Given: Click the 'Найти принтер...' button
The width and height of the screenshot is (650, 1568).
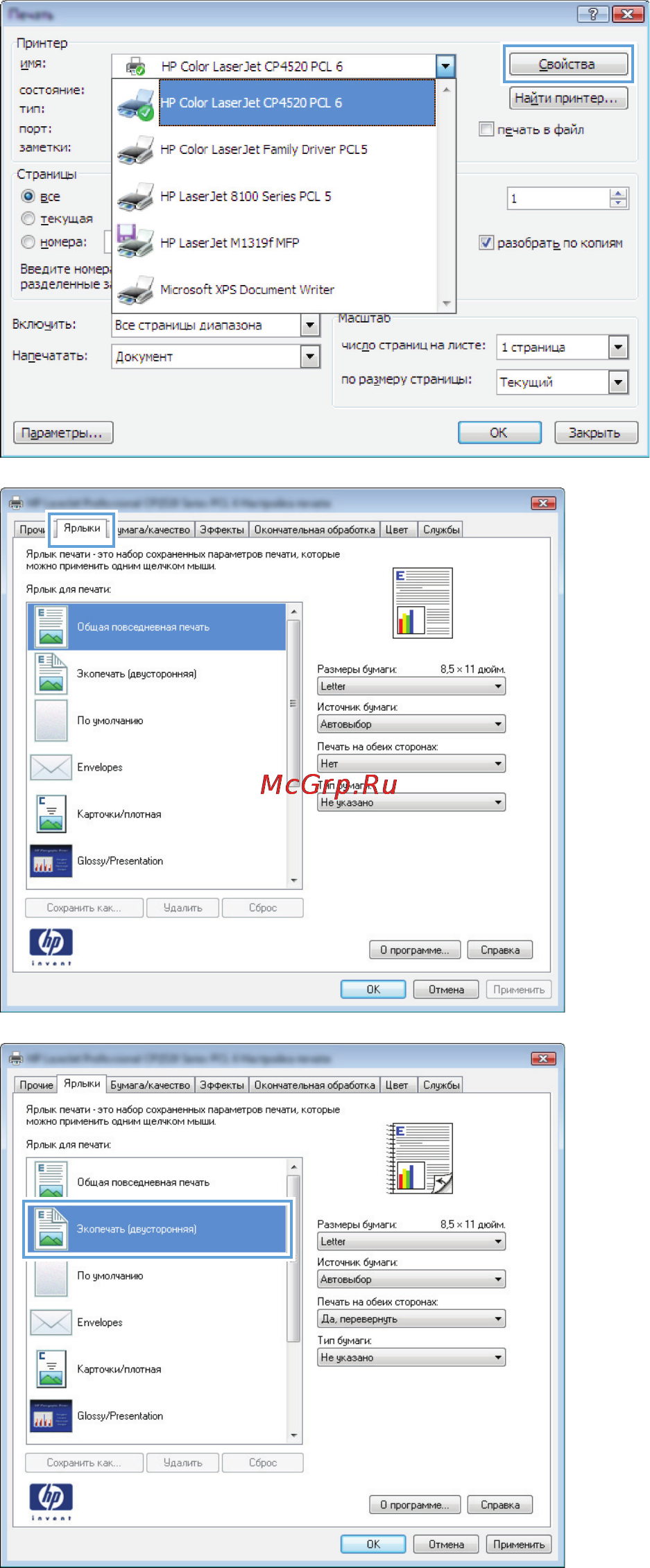Looking at the screenshot, I should pos(567,98).
